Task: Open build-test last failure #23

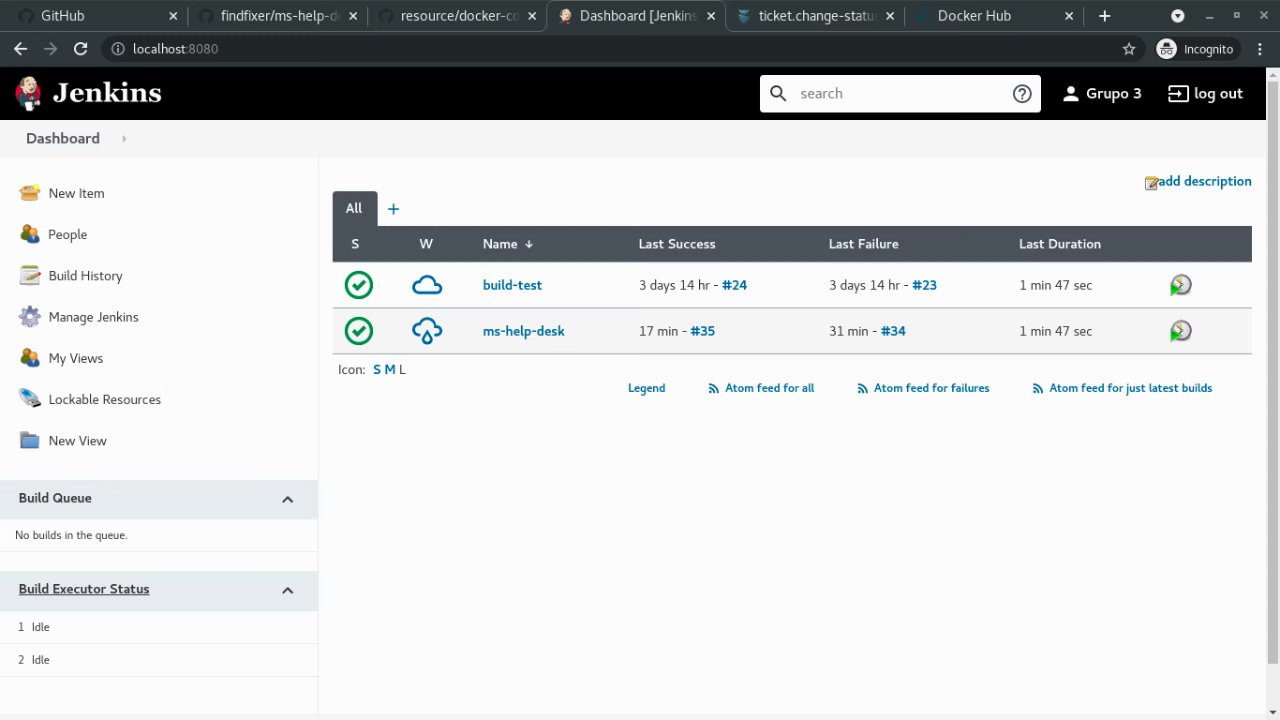Action: pos(924,285)
